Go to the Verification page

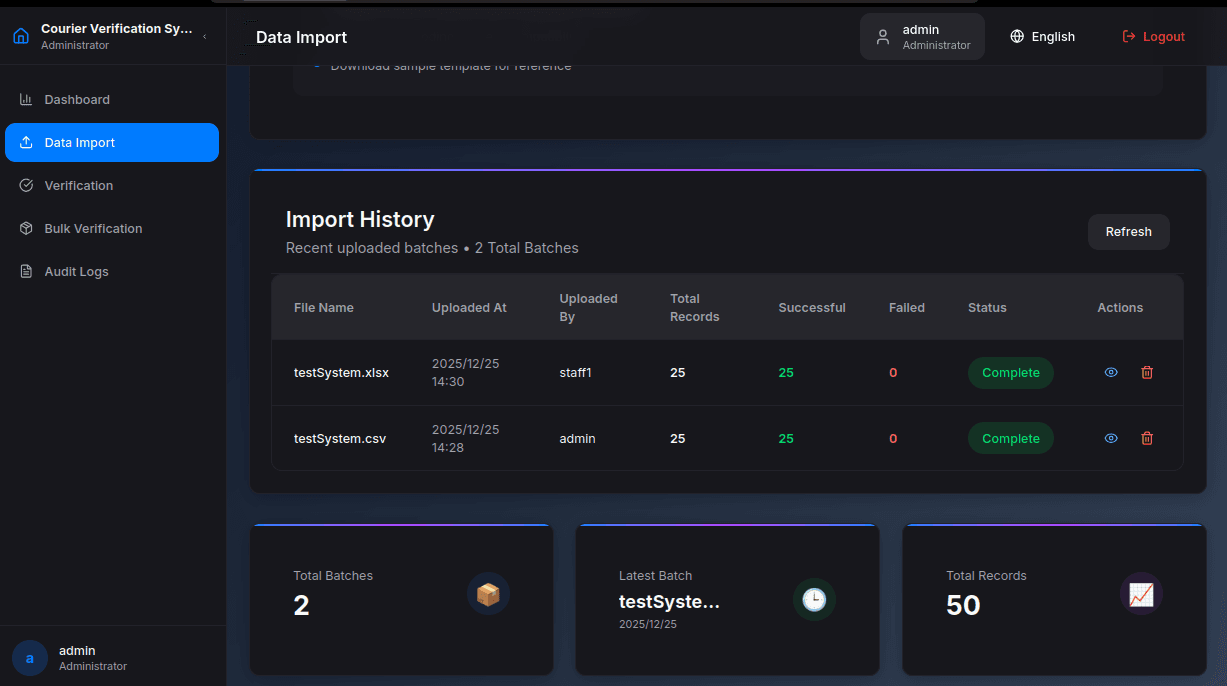78,186
